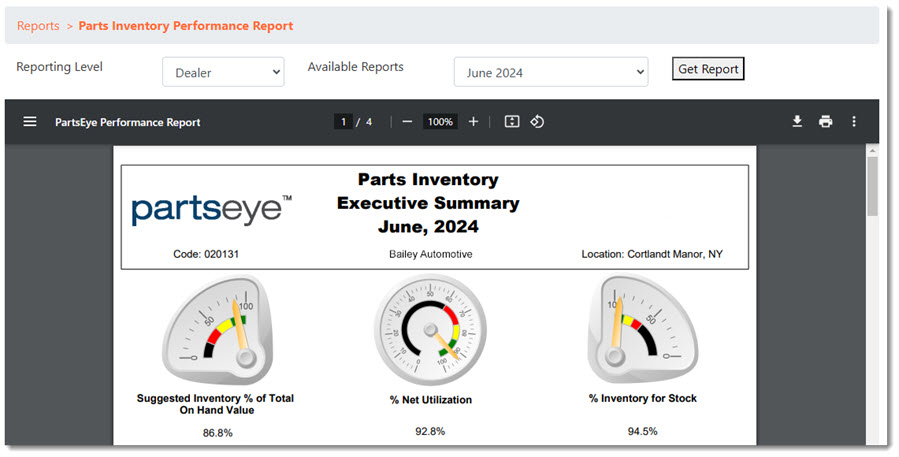The height and width of the screenshot is (457, 899).
Task: Open the PDF viewer sidebar hamburger menu
Action: tap(30, 122)
